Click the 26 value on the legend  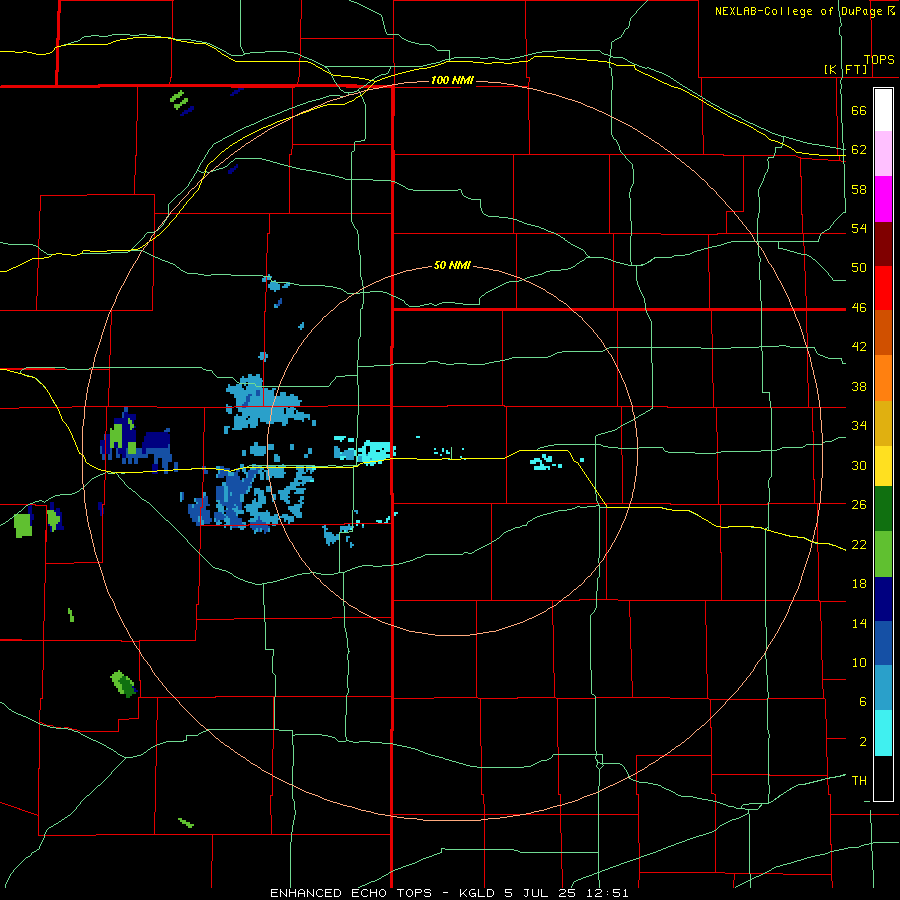859,505
